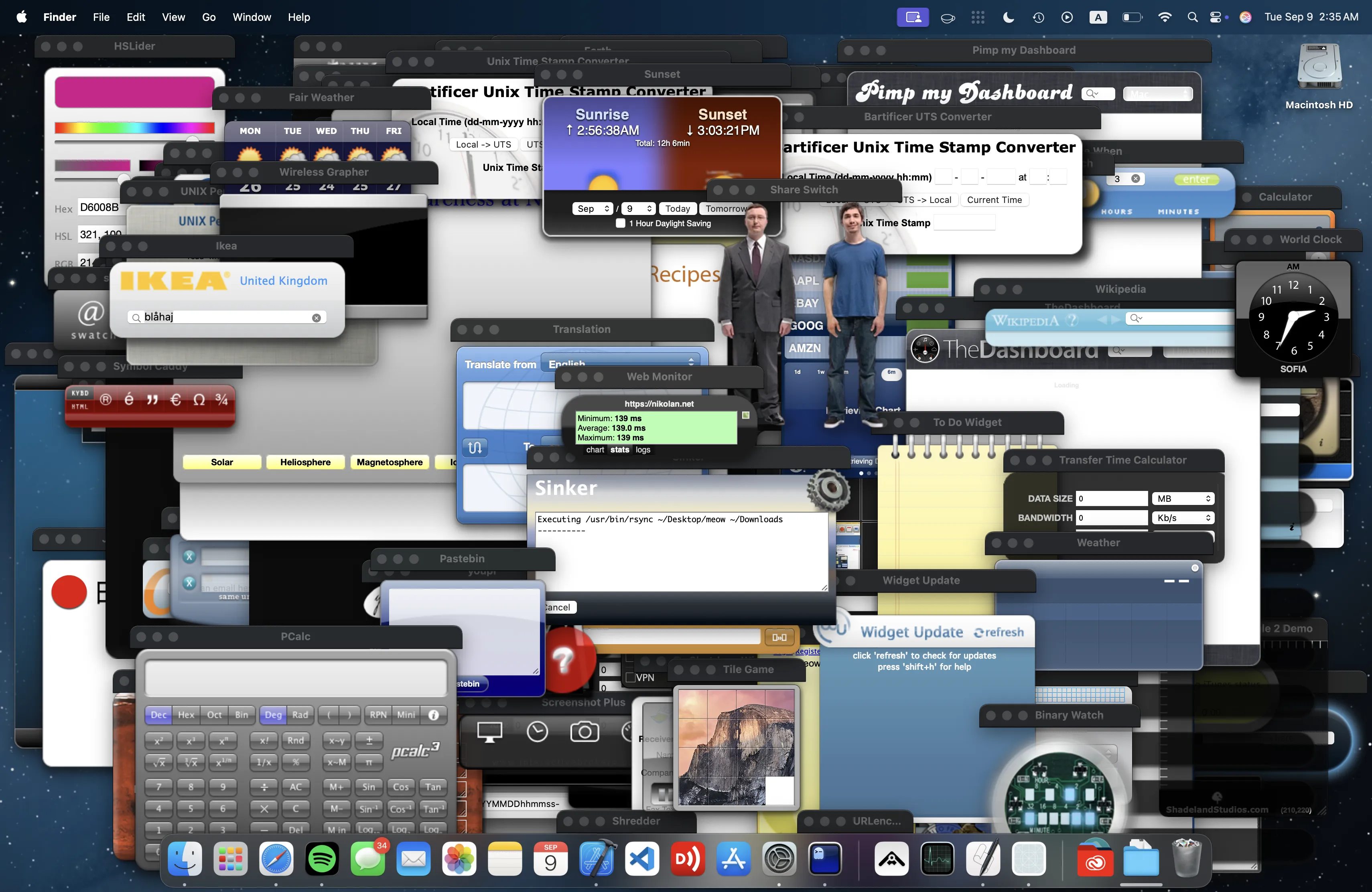
Task: Click the DATA SIZE input field
Action: tap(1111, 499)
